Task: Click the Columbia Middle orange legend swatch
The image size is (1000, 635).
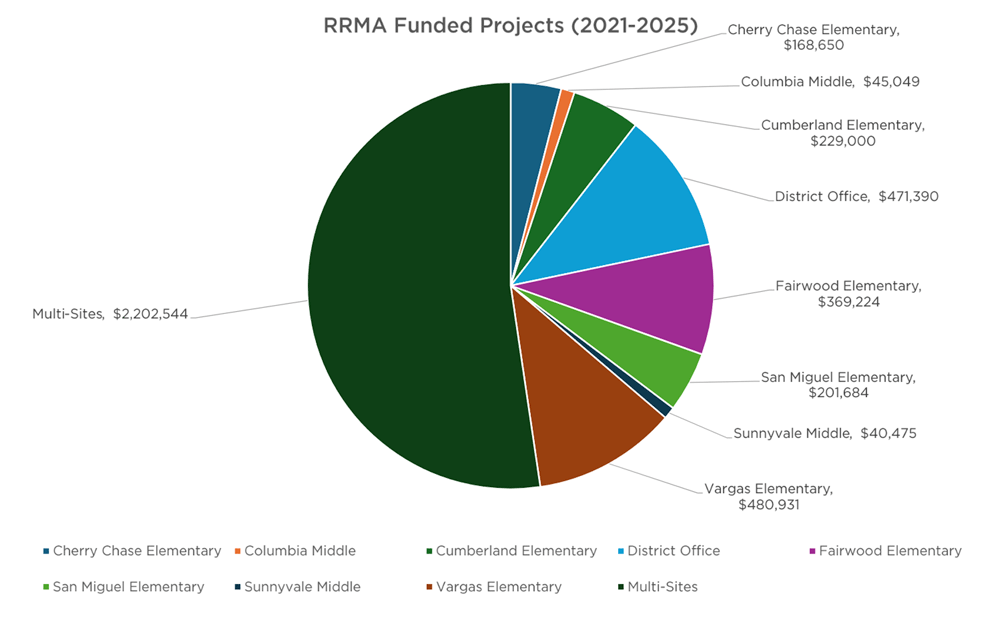Action: [237, 551]
